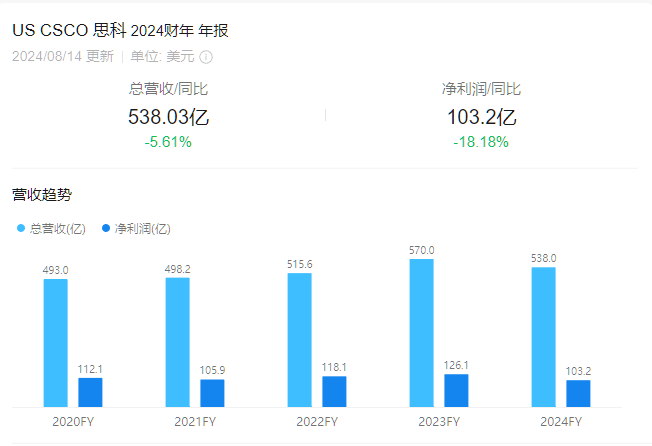Select the 2023FY net profit bar 126.1
The image size is (652, 446).
(456, 391)
